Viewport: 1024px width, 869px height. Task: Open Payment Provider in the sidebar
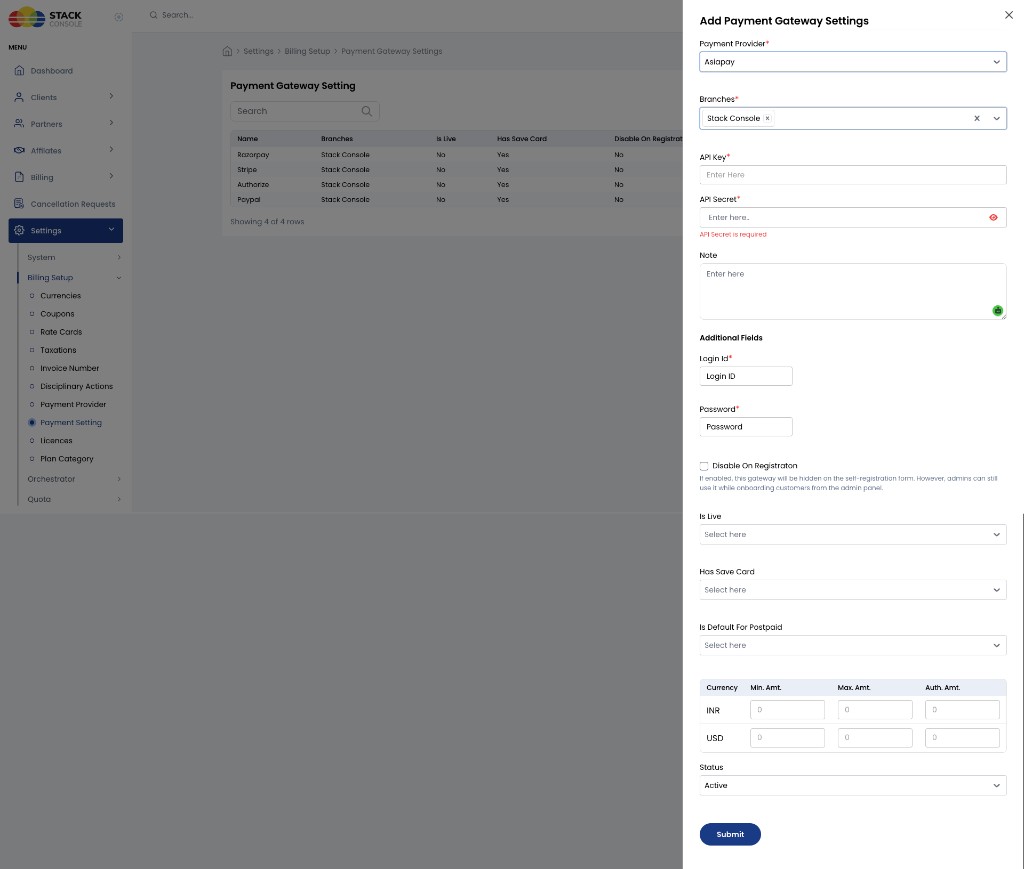pos(73,405)
